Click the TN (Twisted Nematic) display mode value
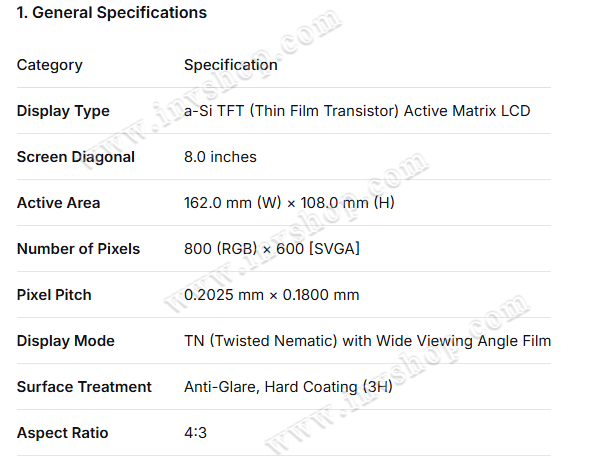The image size is (606, 467). point(261,341)
